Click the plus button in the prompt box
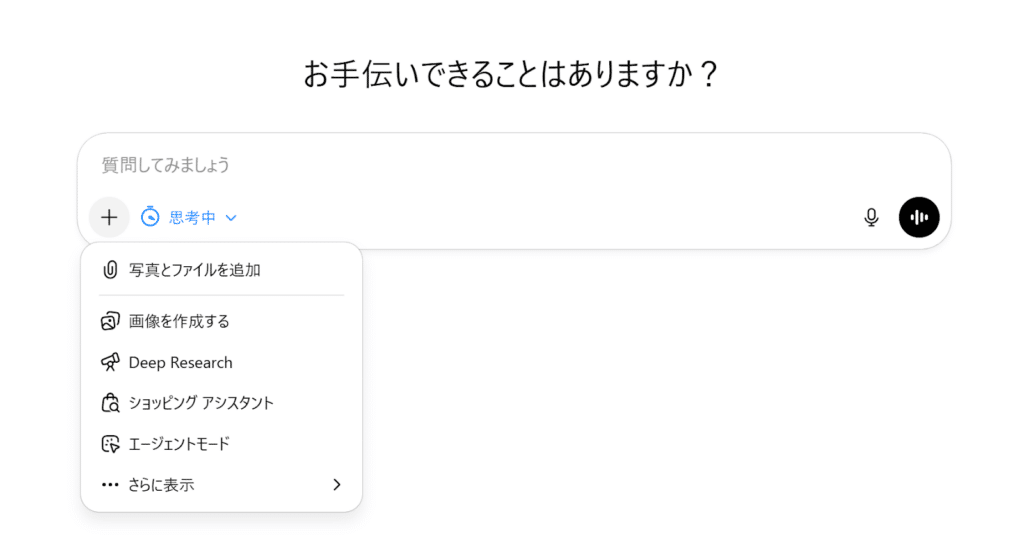The height and width of the screenshot is (542, 1024). pos(109,217)
